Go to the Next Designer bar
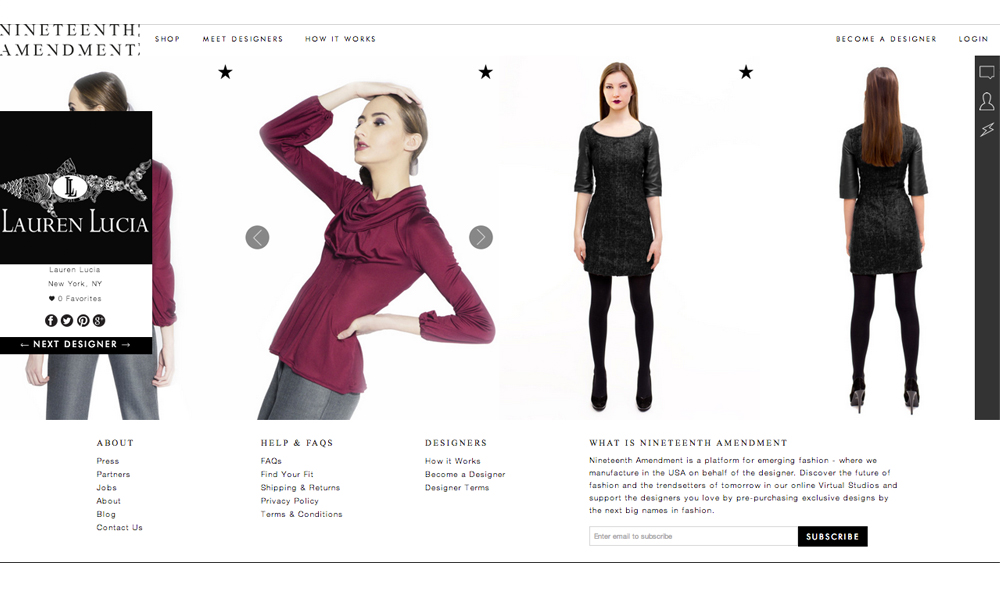 click(x=76, y=345)
